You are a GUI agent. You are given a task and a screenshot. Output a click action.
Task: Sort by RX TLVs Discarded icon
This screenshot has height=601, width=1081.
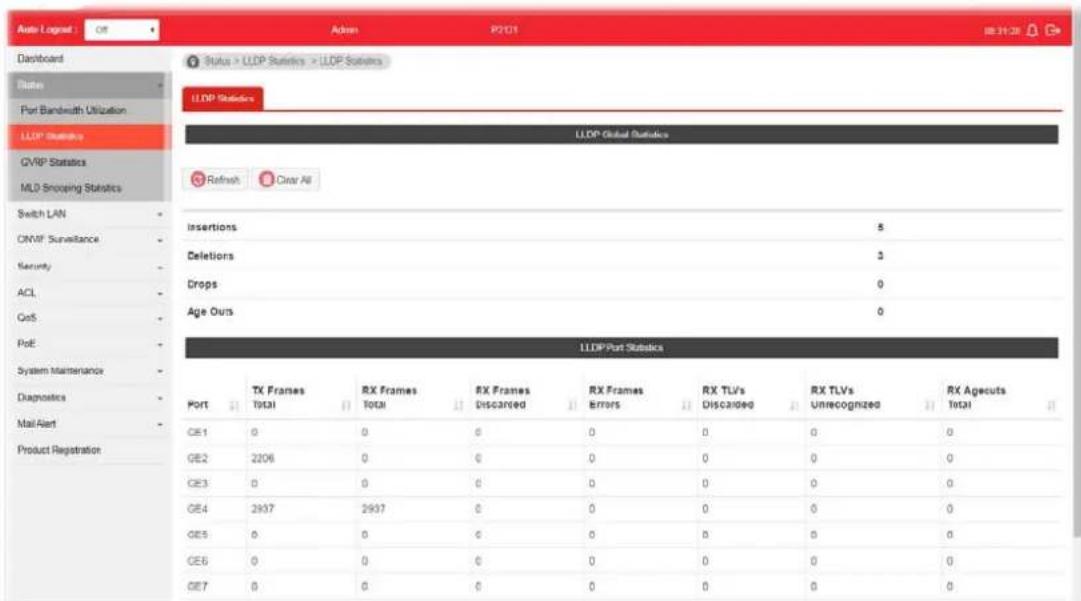[x=794, y=405]
